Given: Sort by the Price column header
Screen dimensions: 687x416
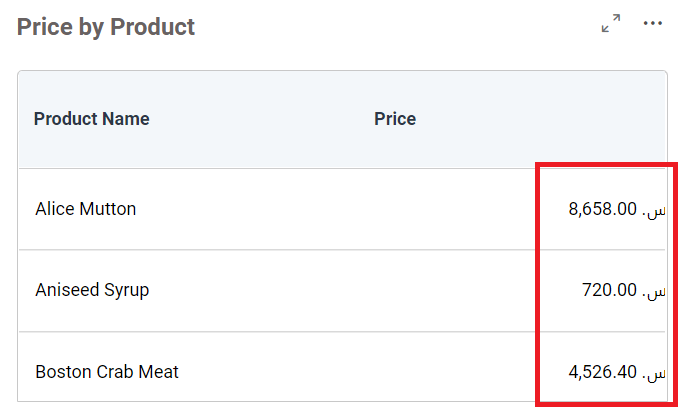Looking at the screenshot, I should pos(395,119).
